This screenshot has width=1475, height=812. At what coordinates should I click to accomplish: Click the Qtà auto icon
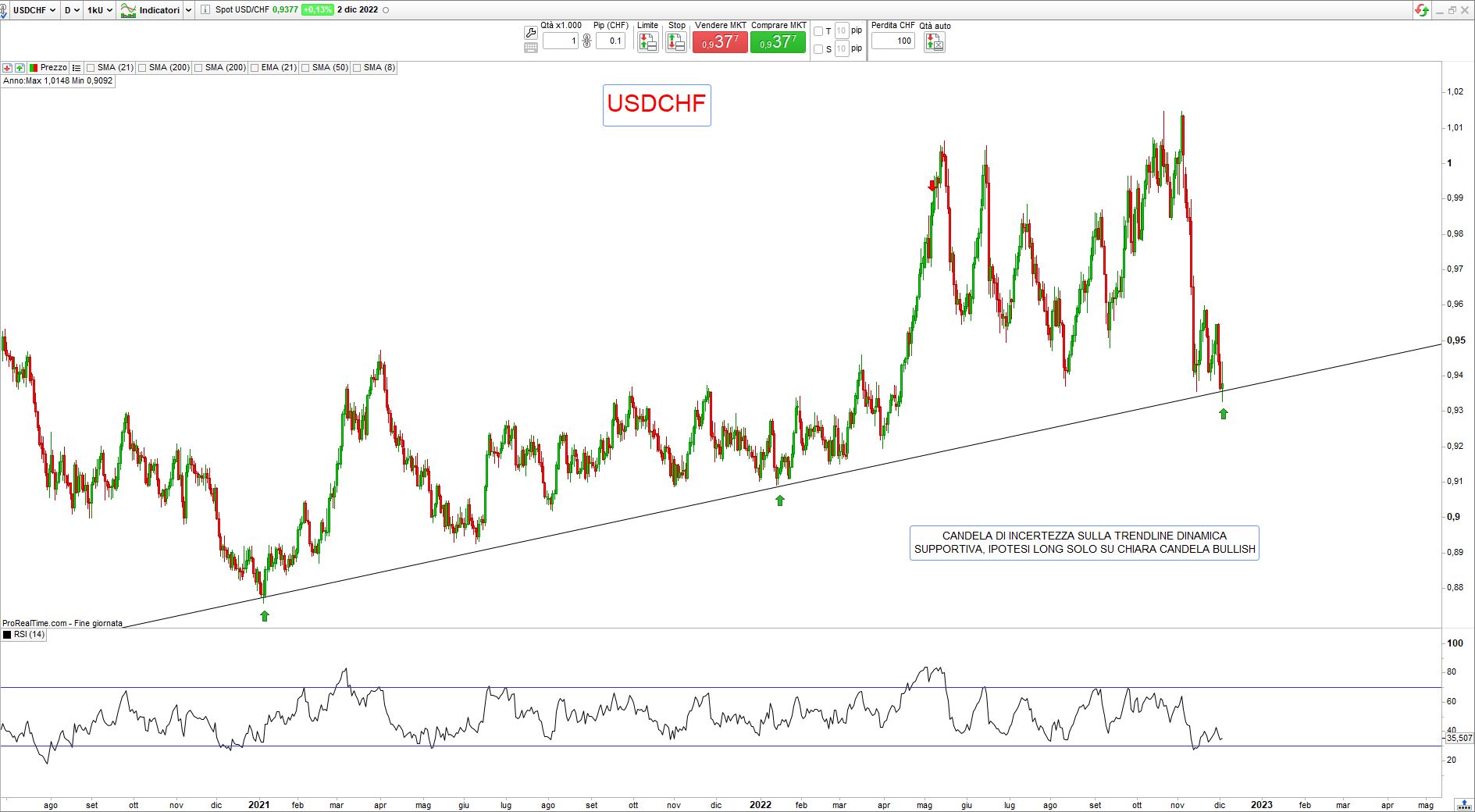point(934,42)
